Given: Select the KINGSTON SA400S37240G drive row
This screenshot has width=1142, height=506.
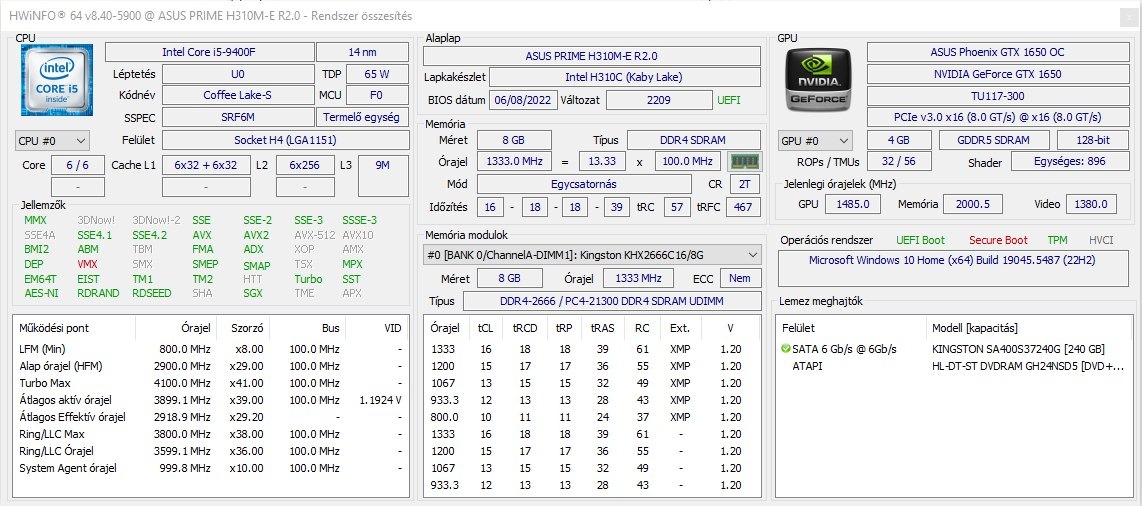Looking at the screenshot, I should [x=954, y=349].
